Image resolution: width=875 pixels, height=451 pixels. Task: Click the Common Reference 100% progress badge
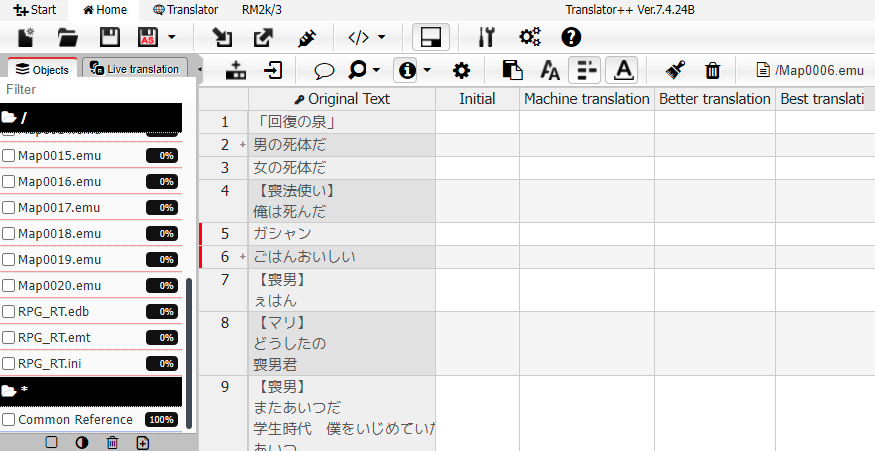(161, 420)
